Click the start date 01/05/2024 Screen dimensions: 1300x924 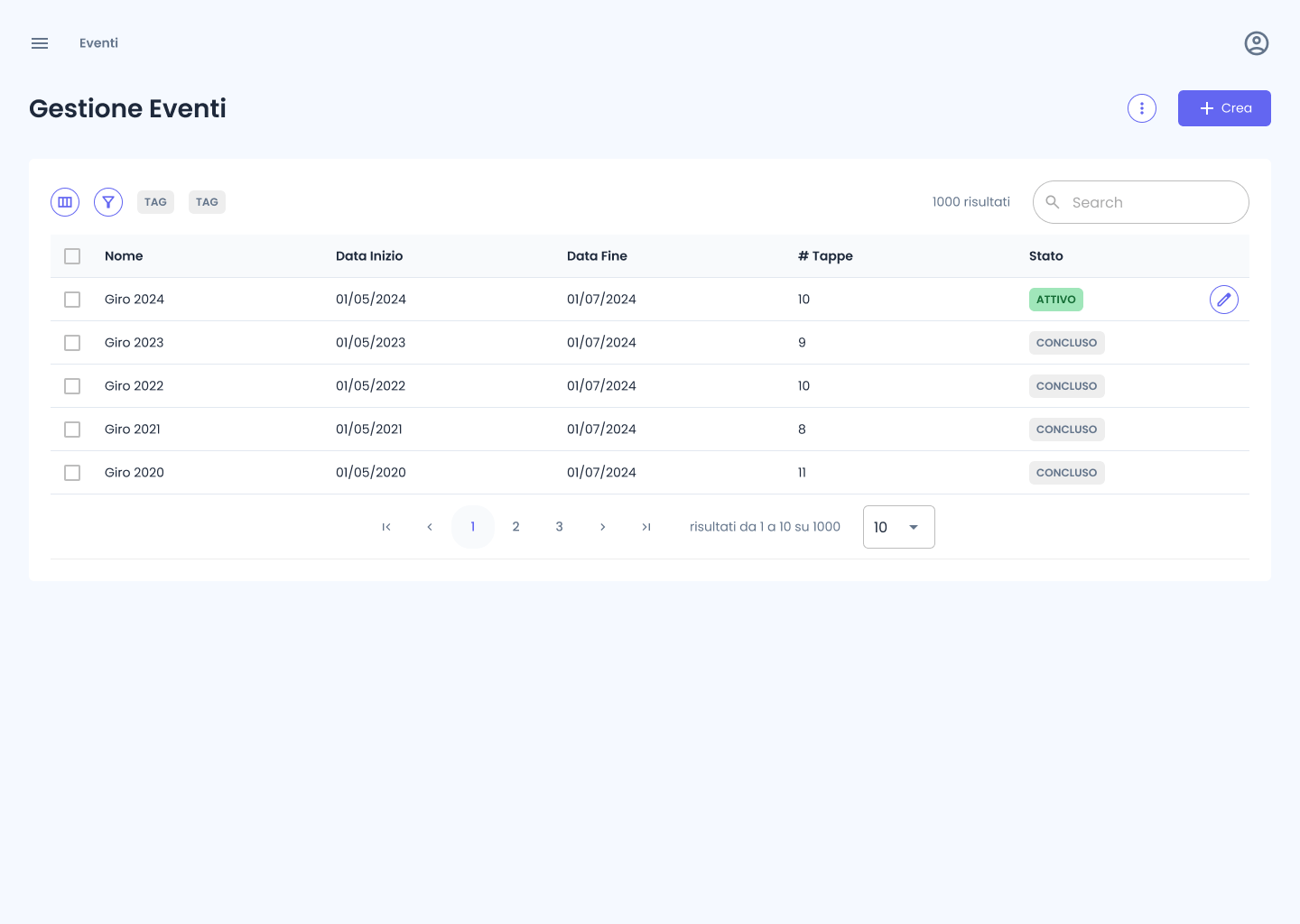(371, 300)
